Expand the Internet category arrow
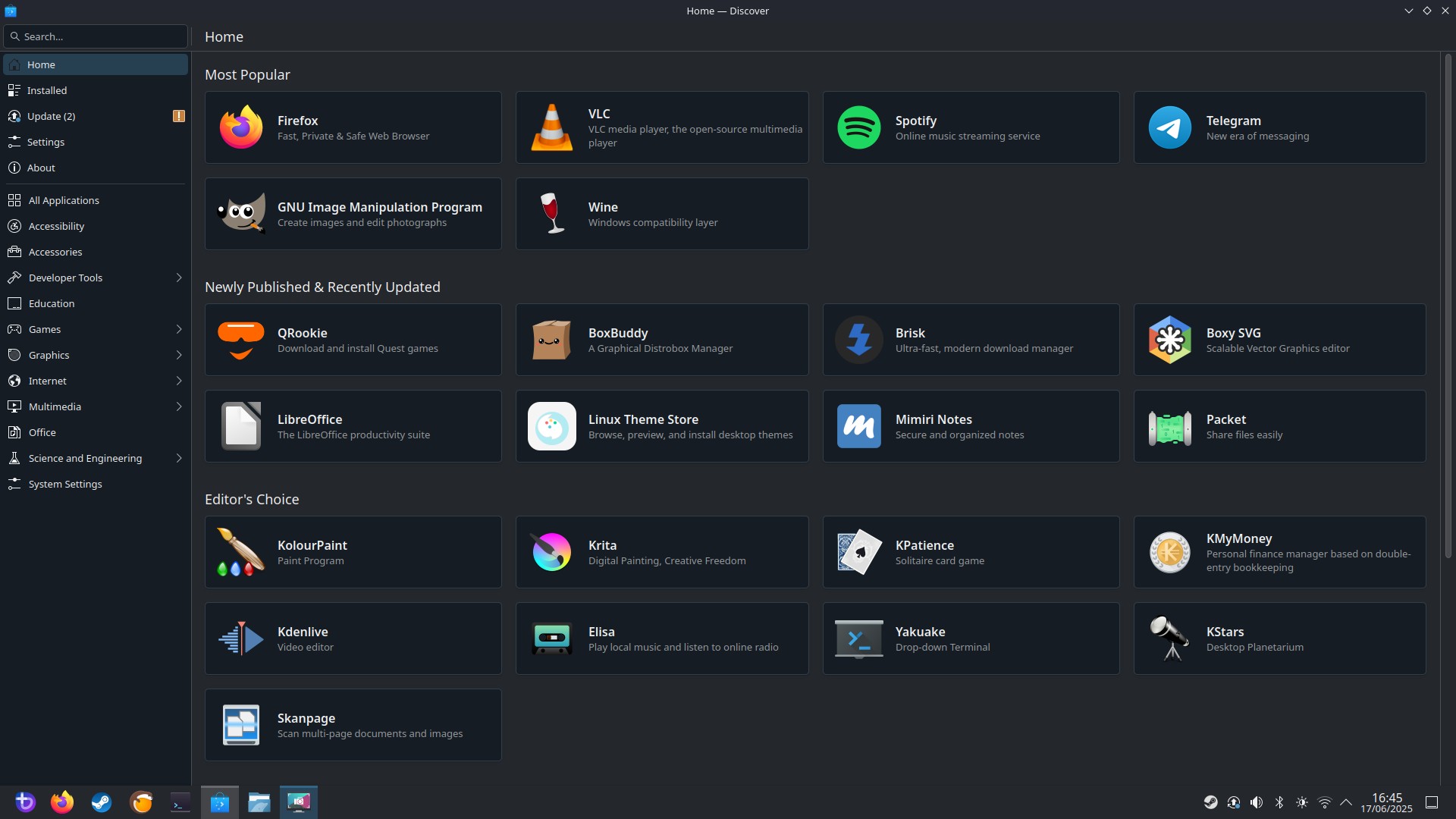 pos(179,381)
